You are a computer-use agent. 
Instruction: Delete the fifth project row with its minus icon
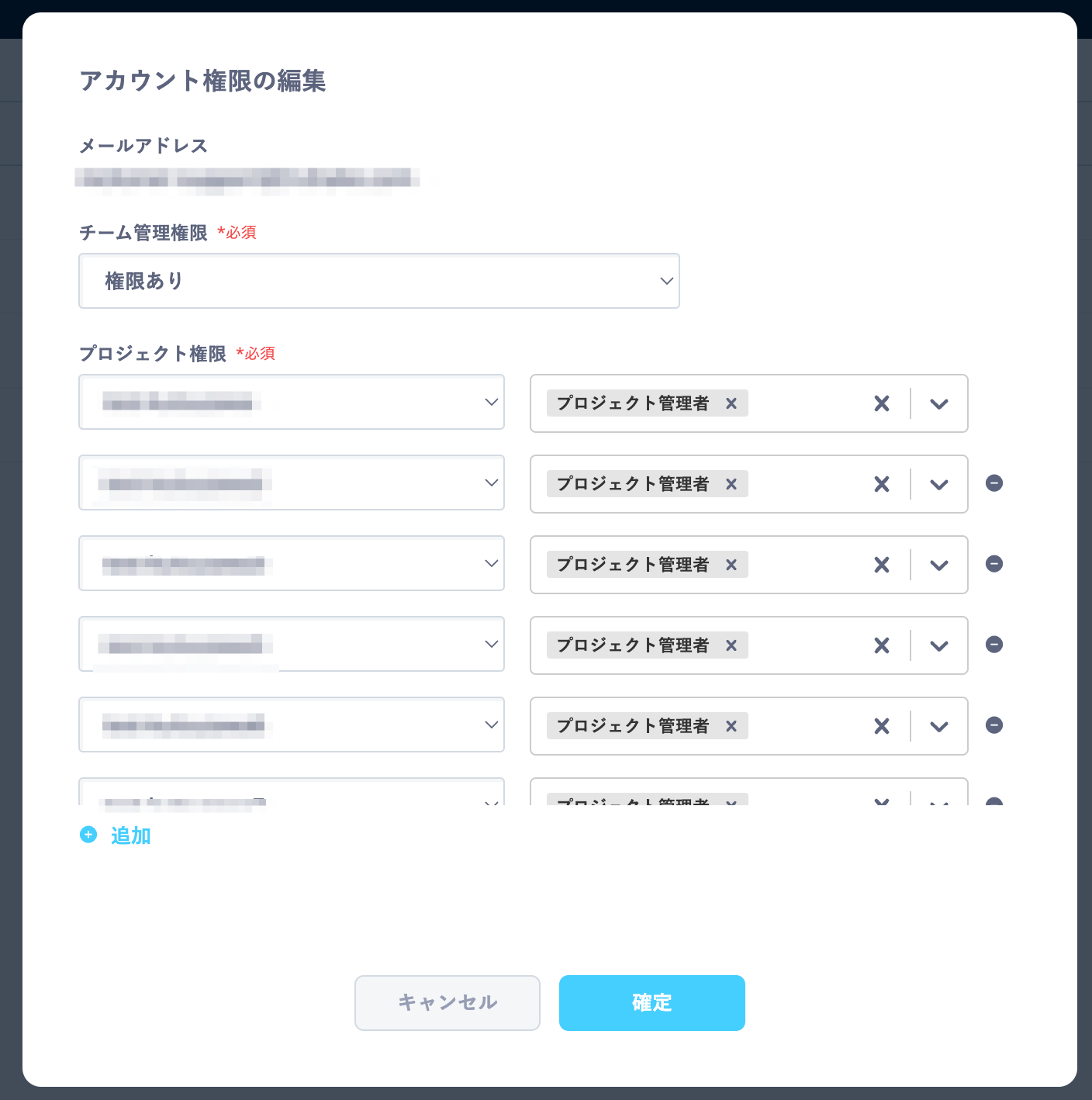[x=994, y=725]
